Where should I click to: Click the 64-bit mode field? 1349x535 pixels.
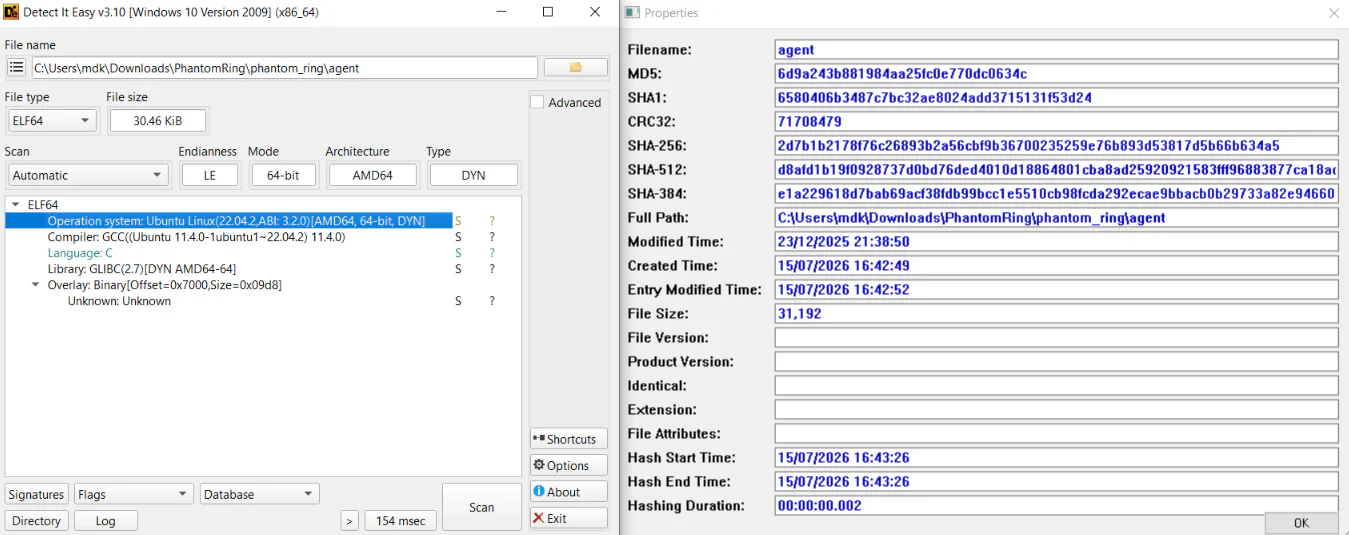tap(284, 175)
